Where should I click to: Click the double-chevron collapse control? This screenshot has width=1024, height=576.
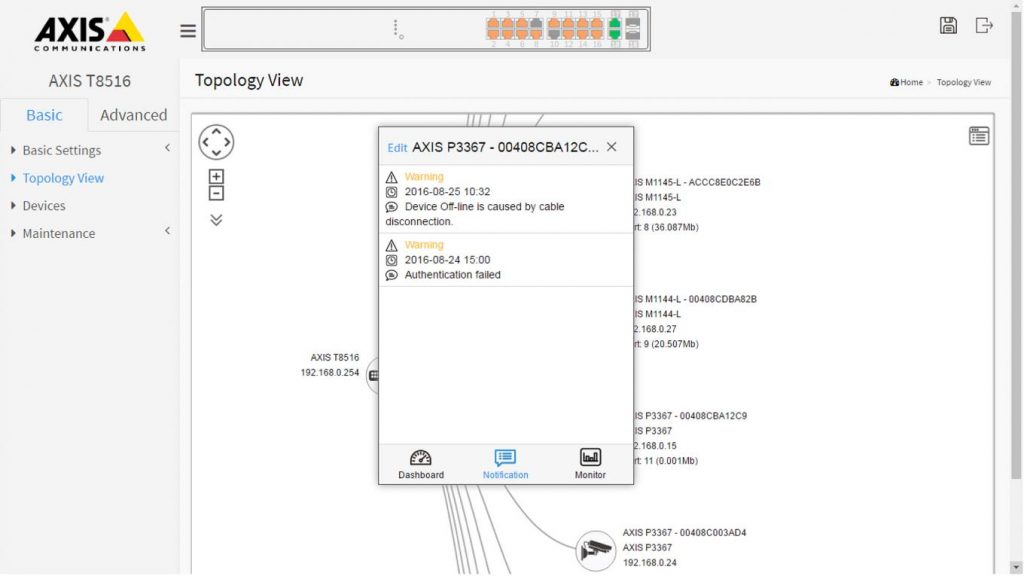pos(216,220)
